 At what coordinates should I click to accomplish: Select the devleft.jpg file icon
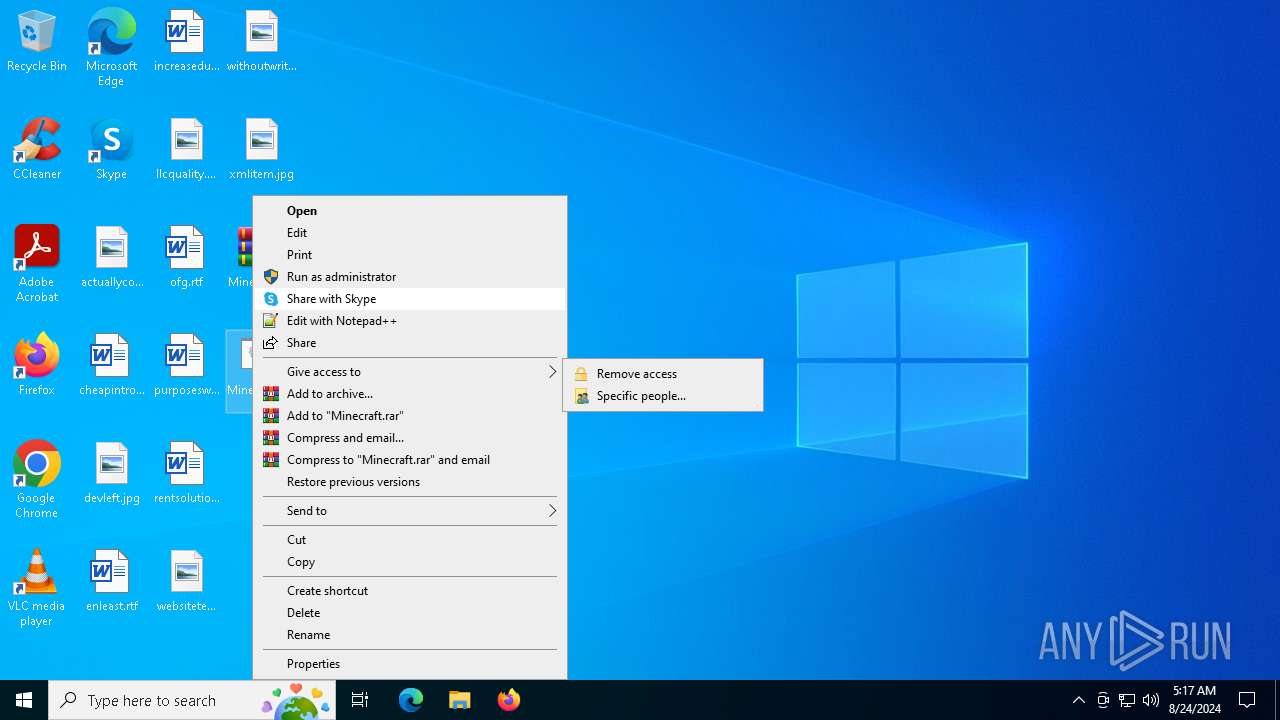click(111, 474)
